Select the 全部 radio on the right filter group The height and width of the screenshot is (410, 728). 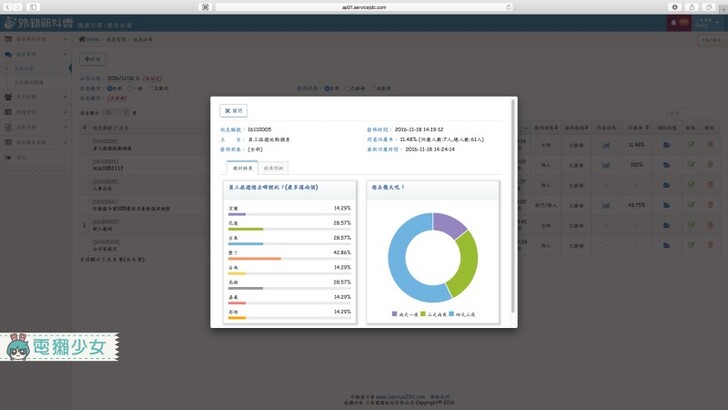(x=326, y=88)
